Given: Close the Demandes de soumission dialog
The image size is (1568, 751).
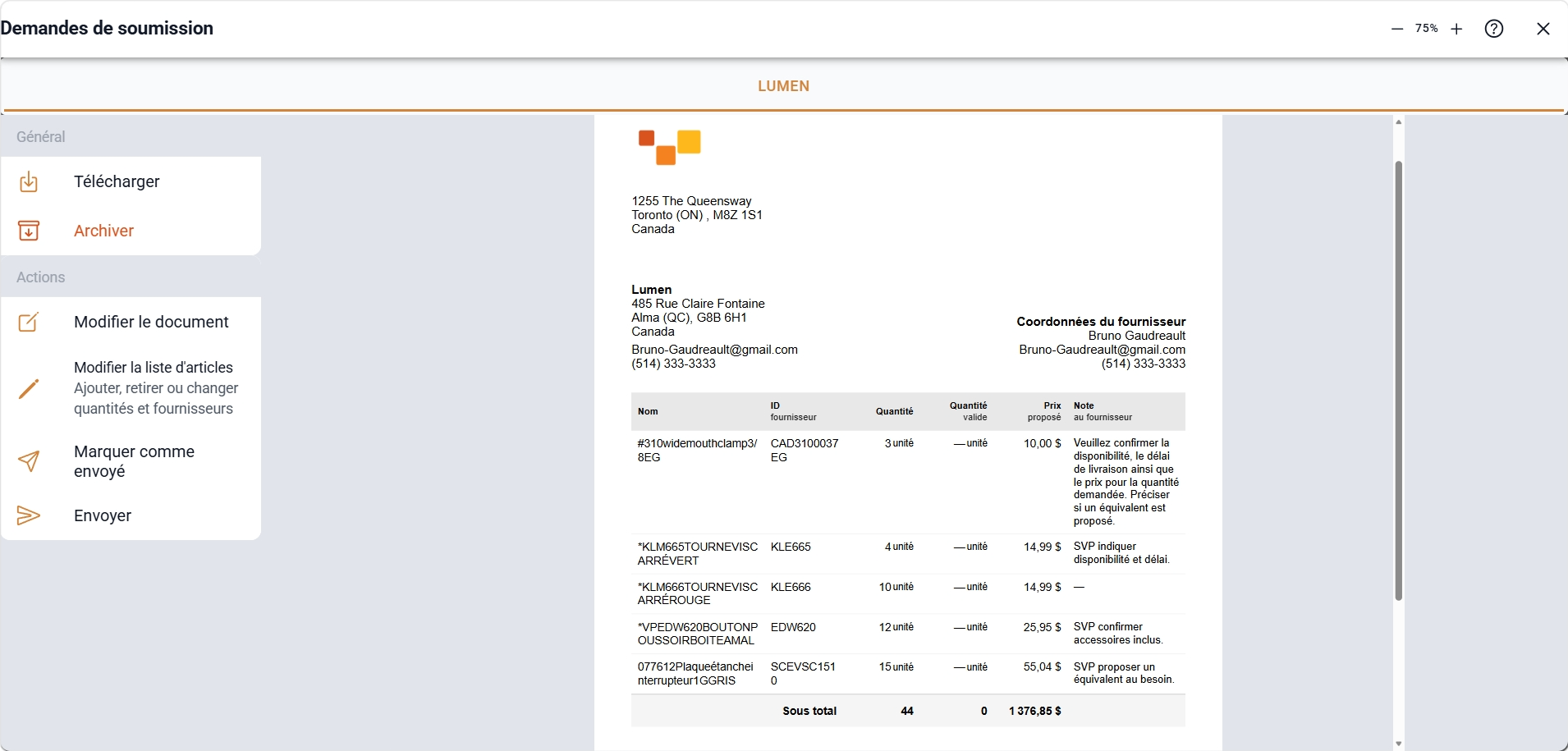Looking at the screenshot, I should pos(1543,29).
